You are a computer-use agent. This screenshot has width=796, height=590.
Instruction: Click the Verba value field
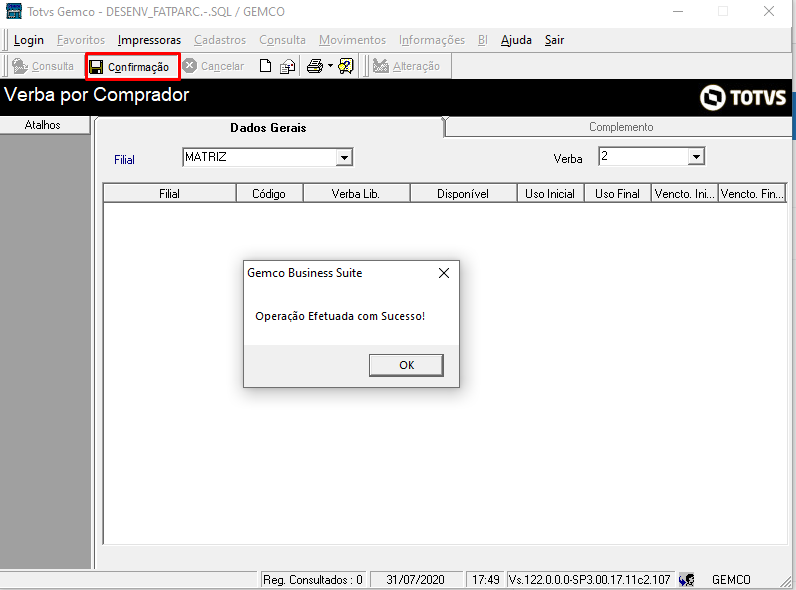pyautogui.click(x=643, y=157)
